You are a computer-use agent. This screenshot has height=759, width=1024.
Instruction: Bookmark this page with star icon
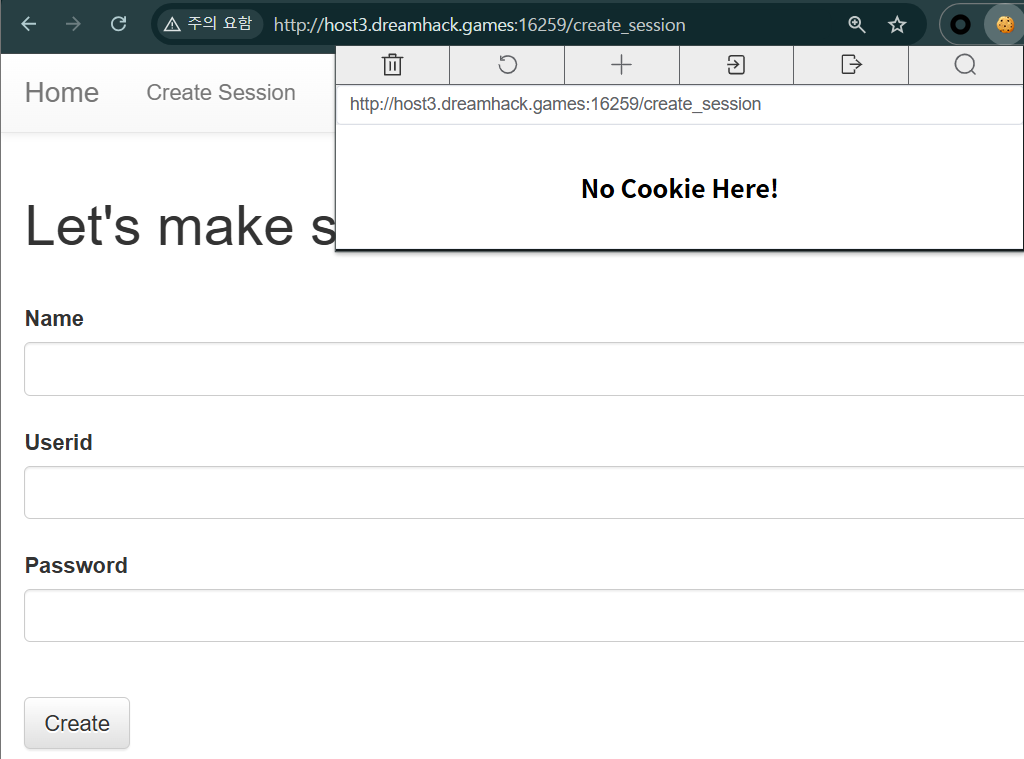(897, 25)
